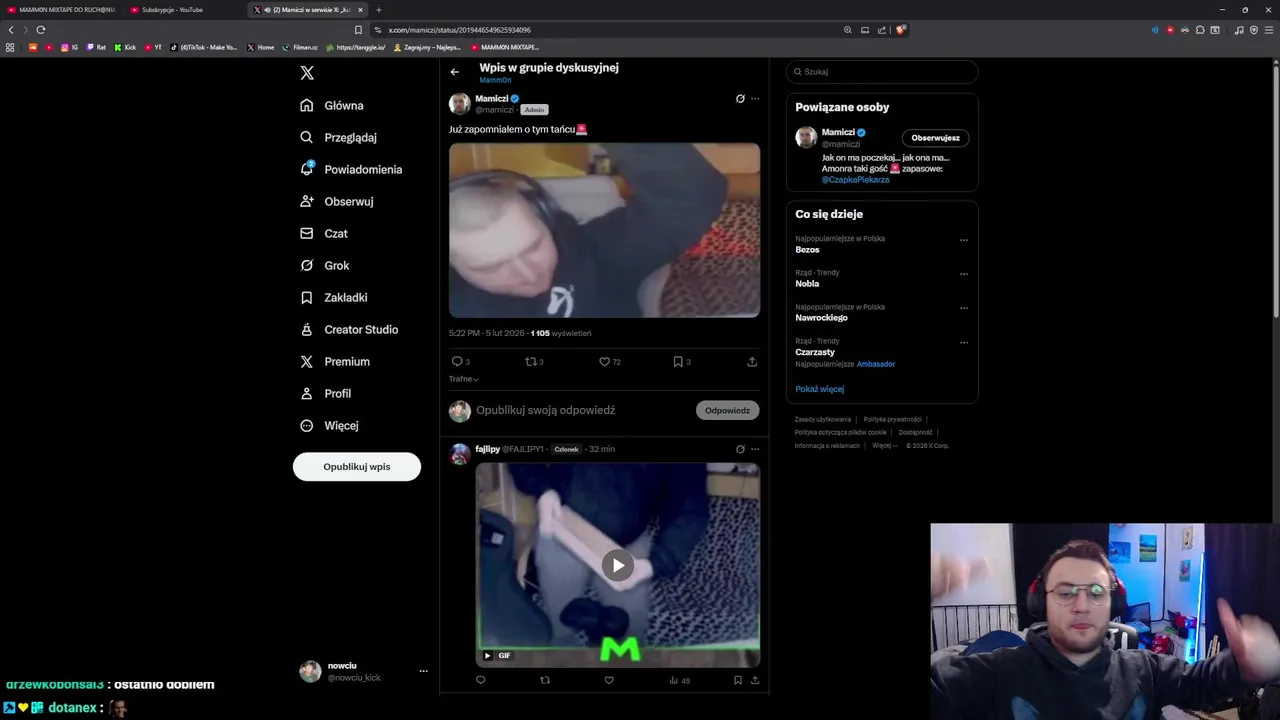Open three-dot options for the Bezos trend
The image size is (1280, 720).
point(964,240)
